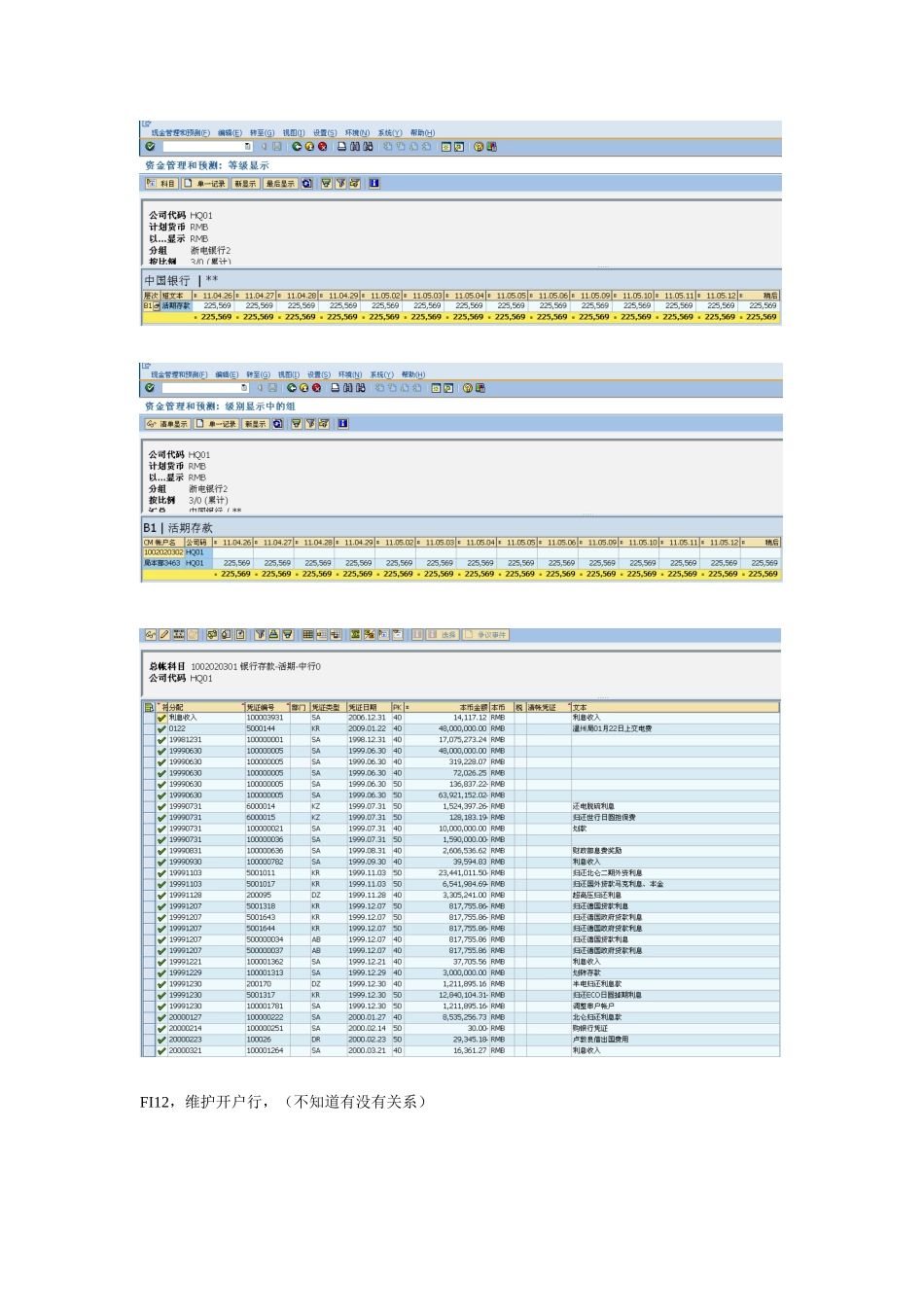Click the 单一记录 button in the top window
The width and height of the screenshot is (924, 1307).
[205, 183]
